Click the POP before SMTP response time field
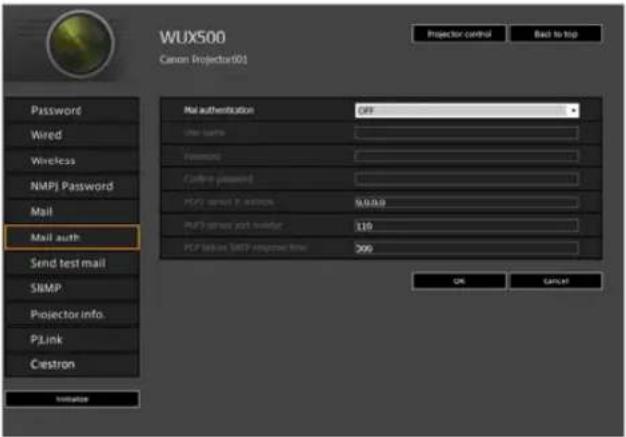This screenshot has height=437, width=626. (466, 249)
